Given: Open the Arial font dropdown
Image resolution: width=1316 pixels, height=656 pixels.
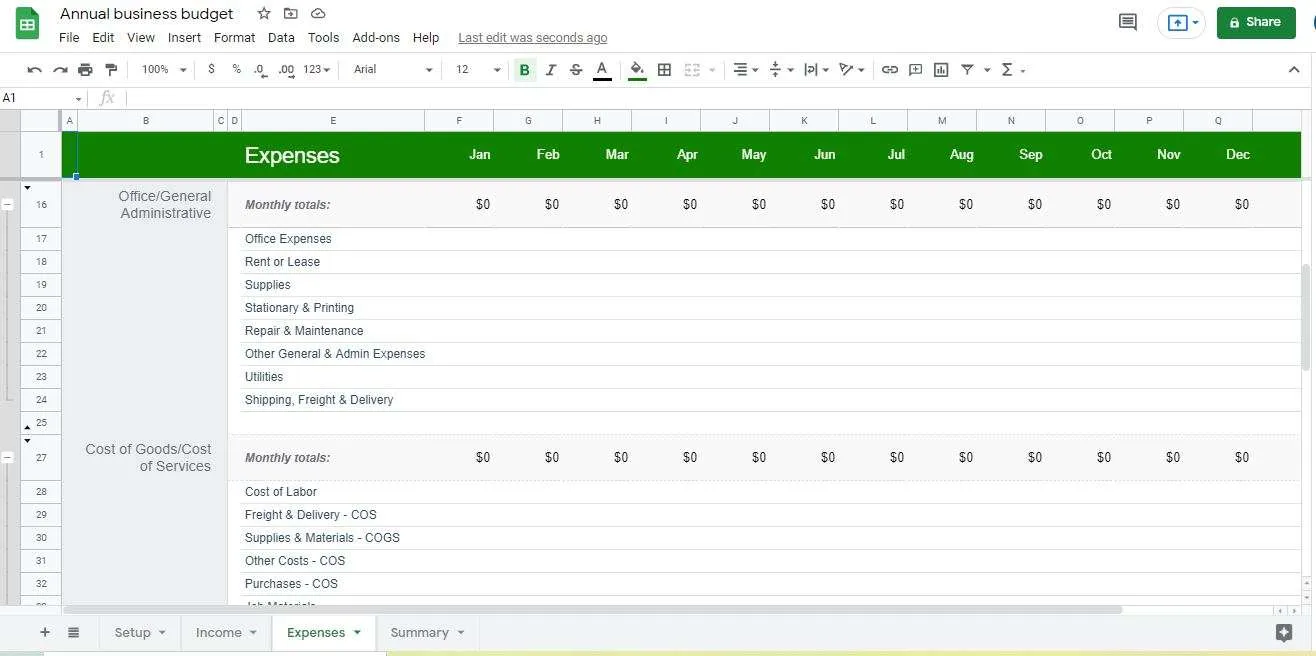Looking at the screenshot, I should (x=393, y=70).
